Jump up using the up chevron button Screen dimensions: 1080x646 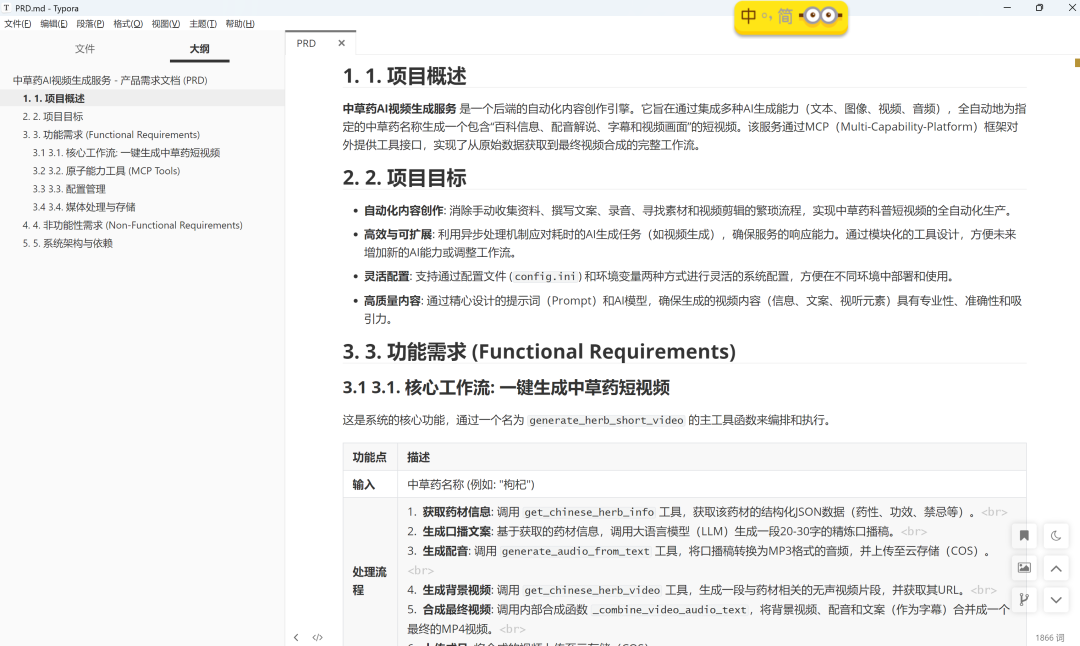[x=1056, y=568]
